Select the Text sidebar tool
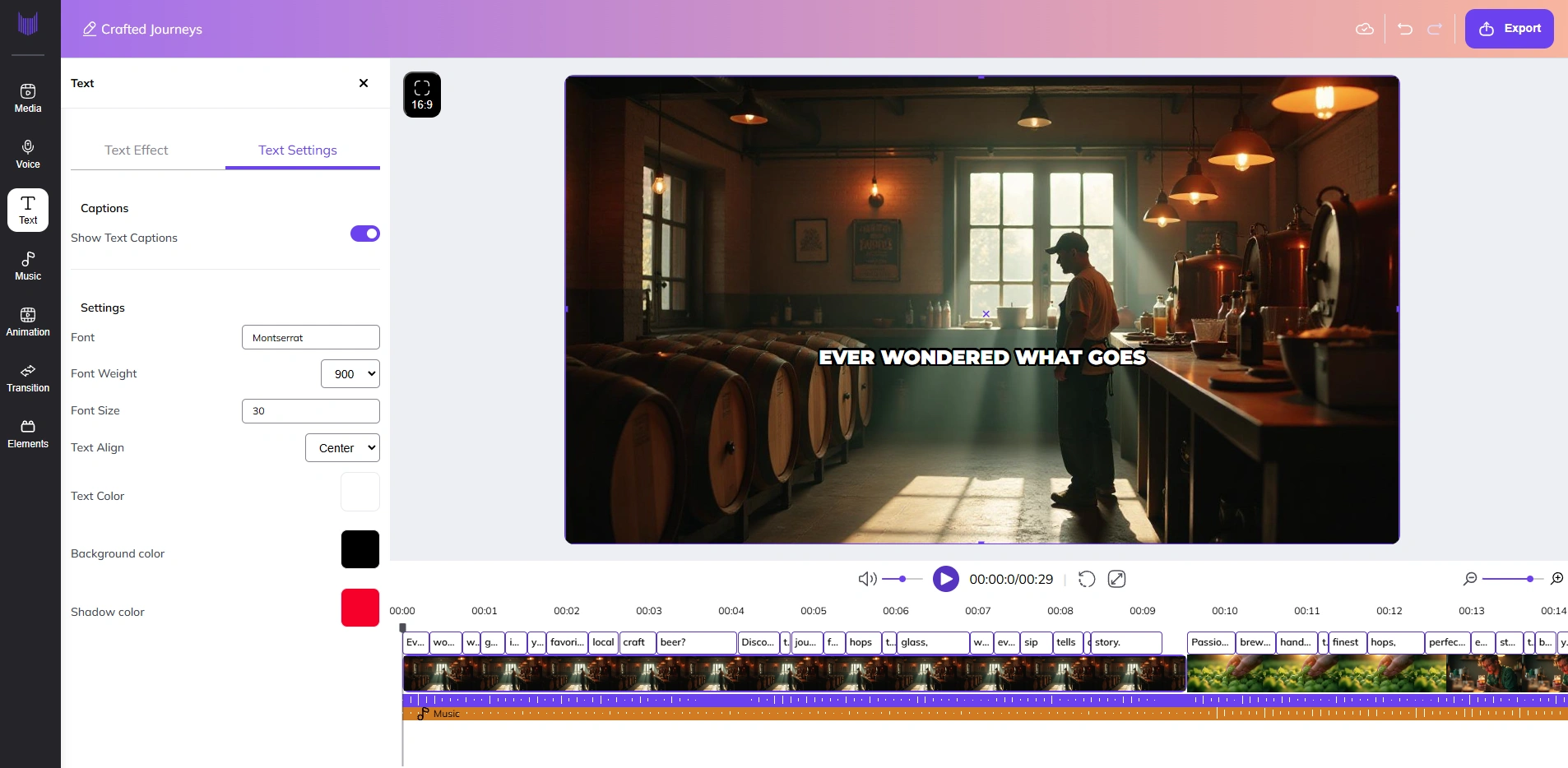This screenshot has width=1568, height=768. point(28,210)
